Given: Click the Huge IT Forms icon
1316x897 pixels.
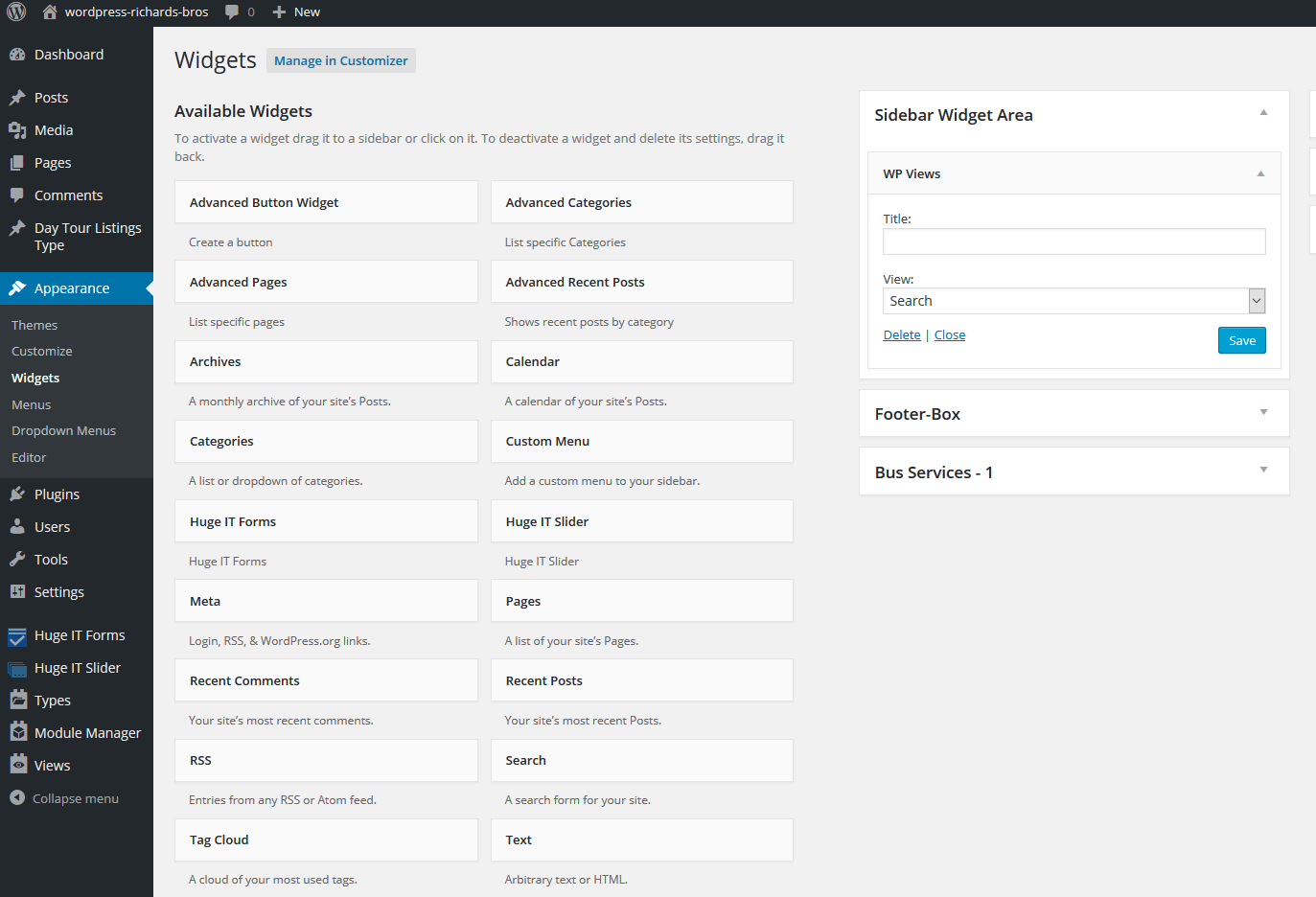Looking at the screenshot, I should 17,636.
